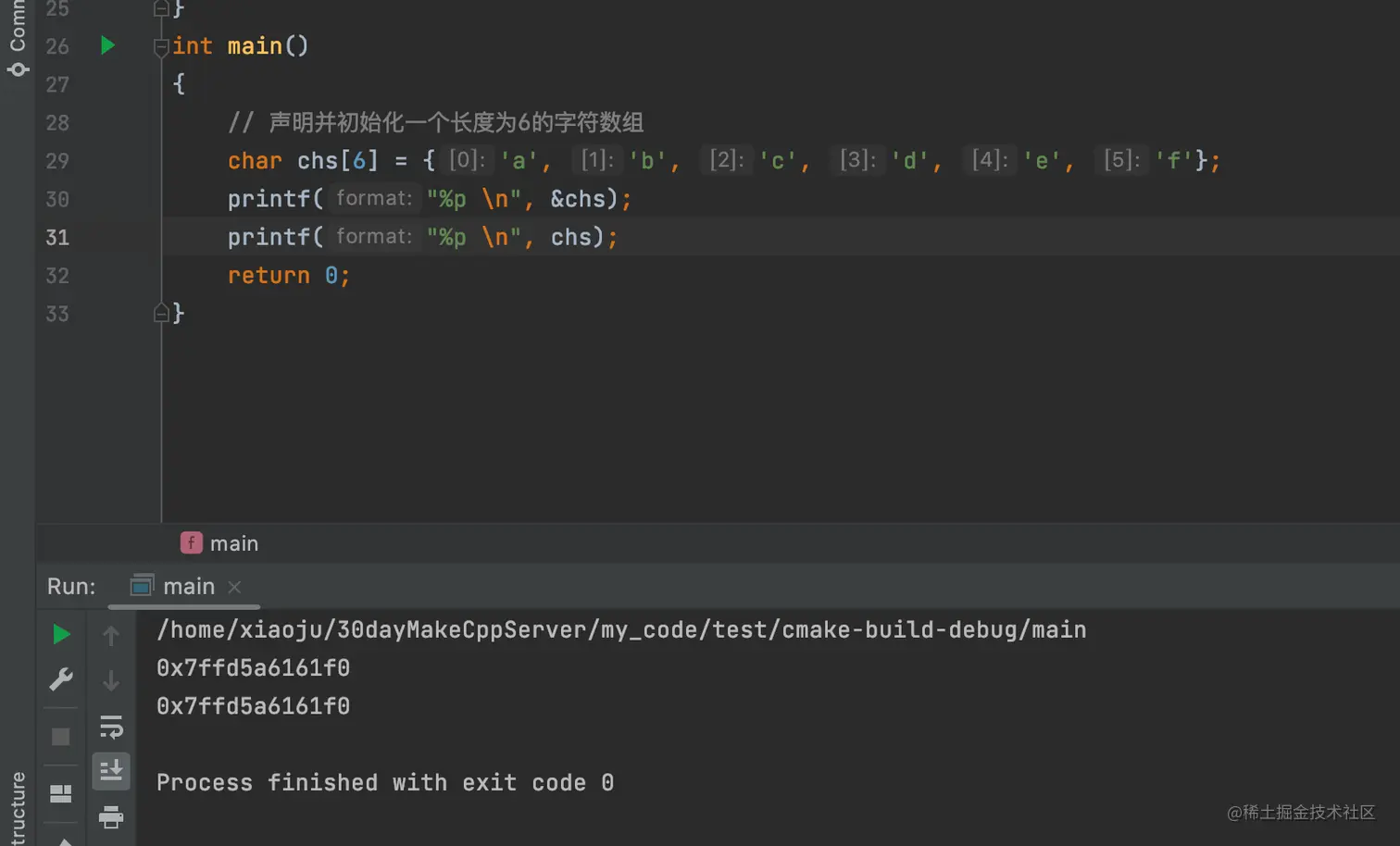
Task: Toggle scroll to end of console
Action: tap(111, 770)
